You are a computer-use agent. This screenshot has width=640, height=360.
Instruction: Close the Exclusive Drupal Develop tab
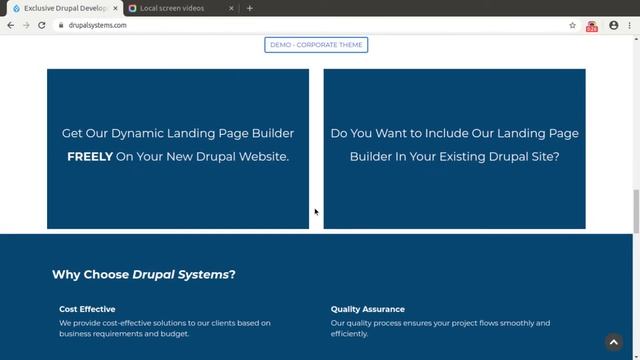pos(115,8)
